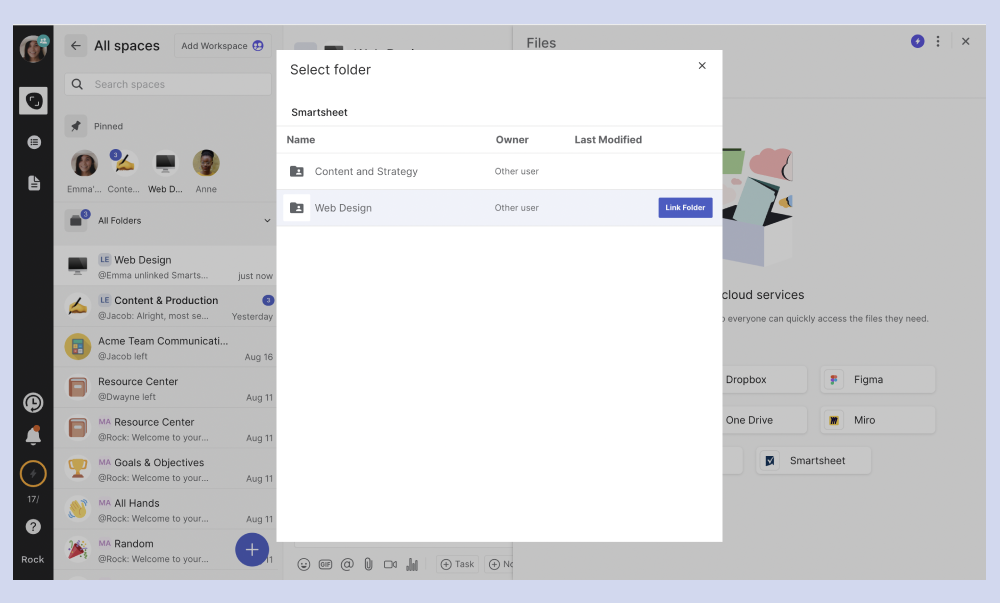Open the recent activity clock icon
The image size is (1000, 603).
click(33, 403)
